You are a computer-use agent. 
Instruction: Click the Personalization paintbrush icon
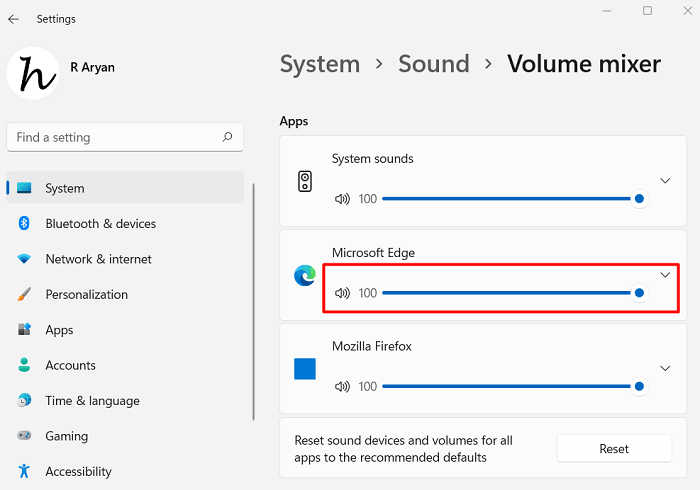(x=24, y=294)
